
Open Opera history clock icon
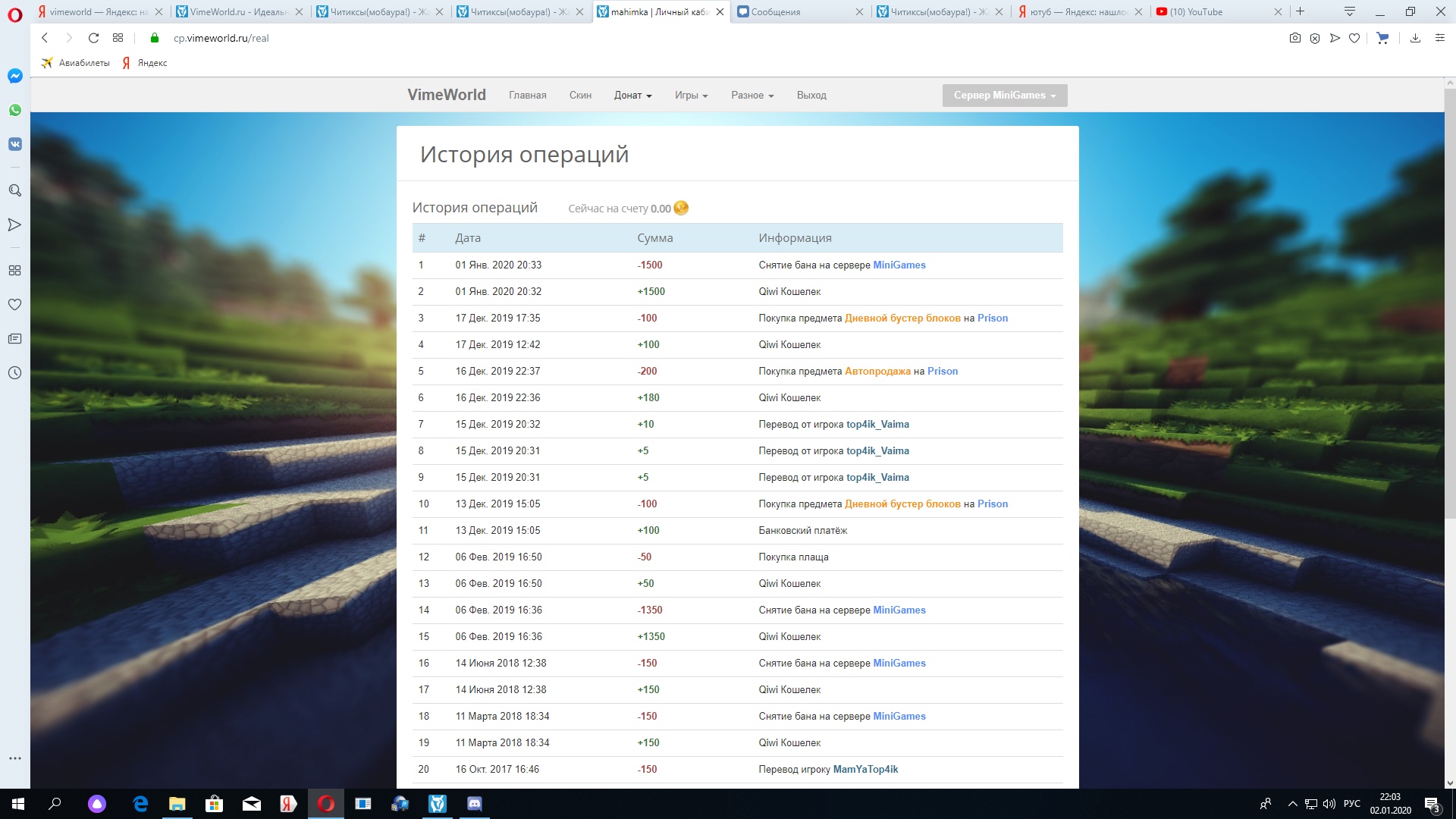pos(14,372)
